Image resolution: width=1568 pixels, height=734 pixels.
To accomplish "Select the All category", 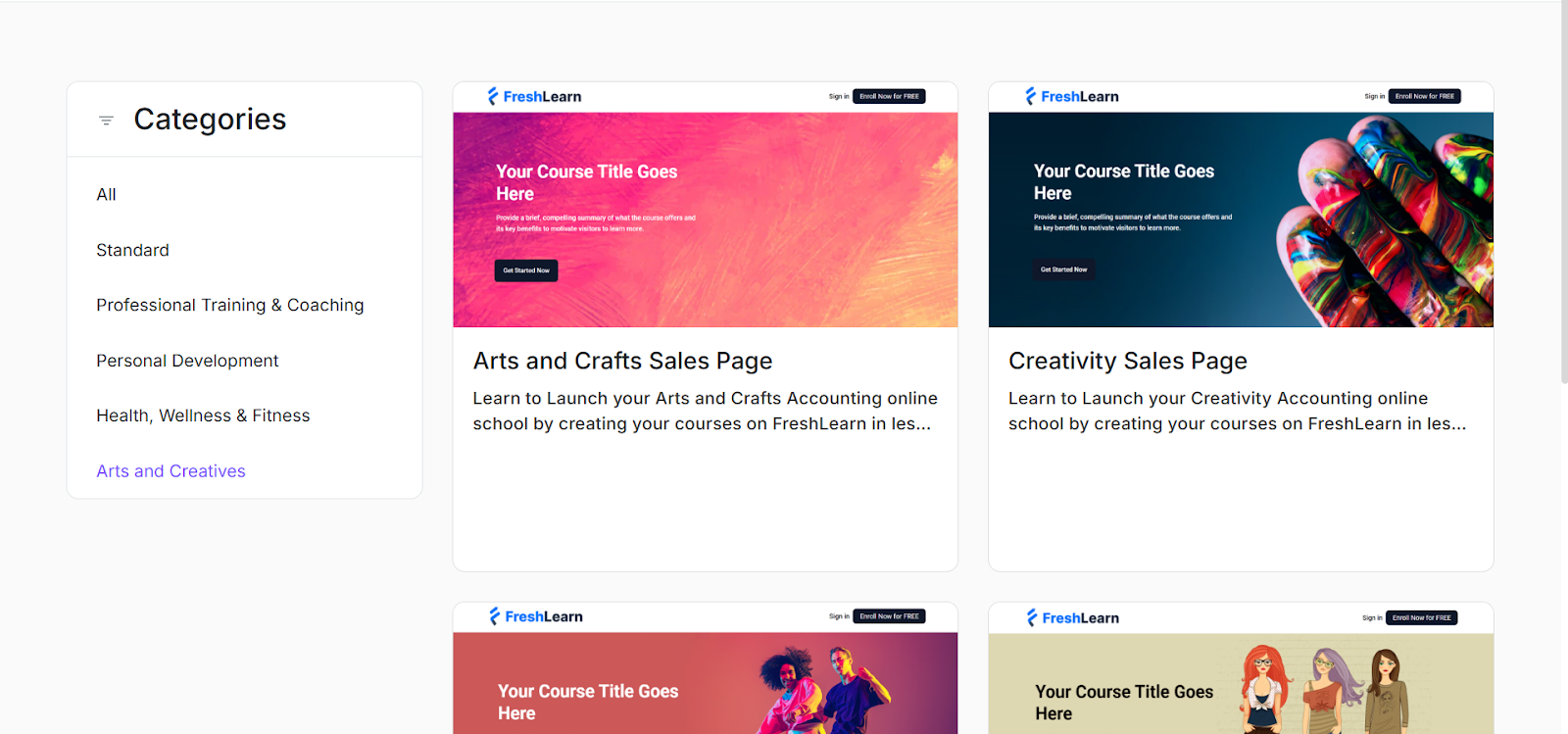I will tap(106, 195).
